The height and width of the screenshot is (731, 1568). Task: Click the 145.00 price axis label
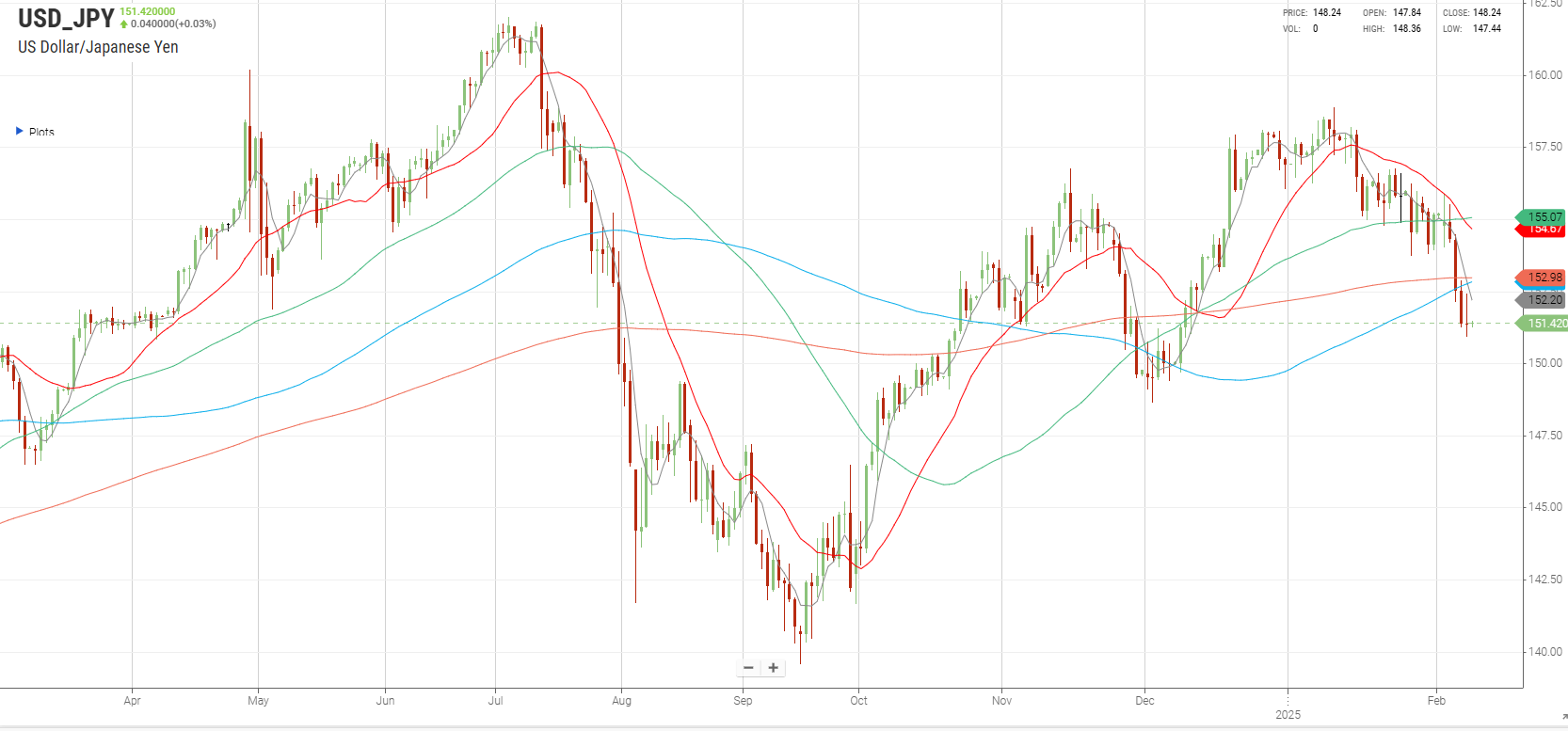click(1544, 507)
